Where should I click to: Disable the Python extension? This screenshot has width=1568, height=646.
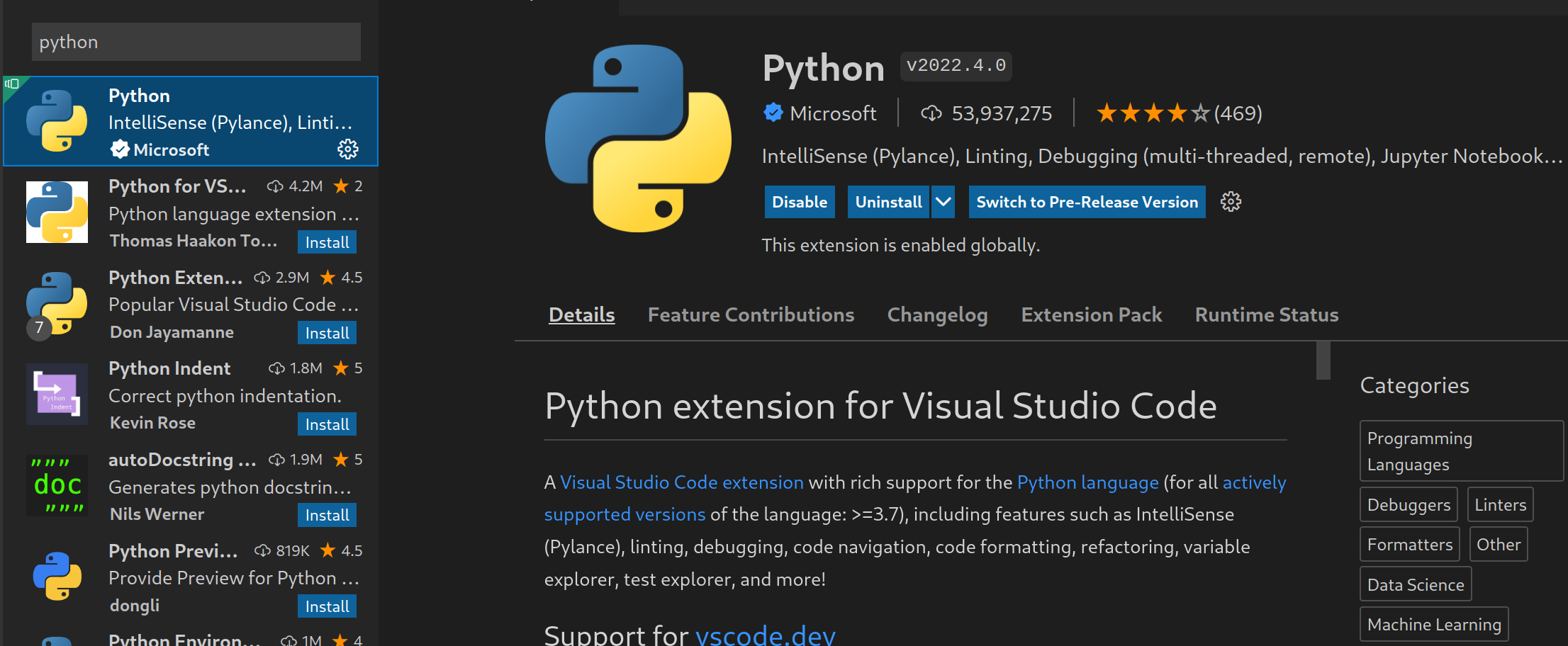tap(800, 202)
